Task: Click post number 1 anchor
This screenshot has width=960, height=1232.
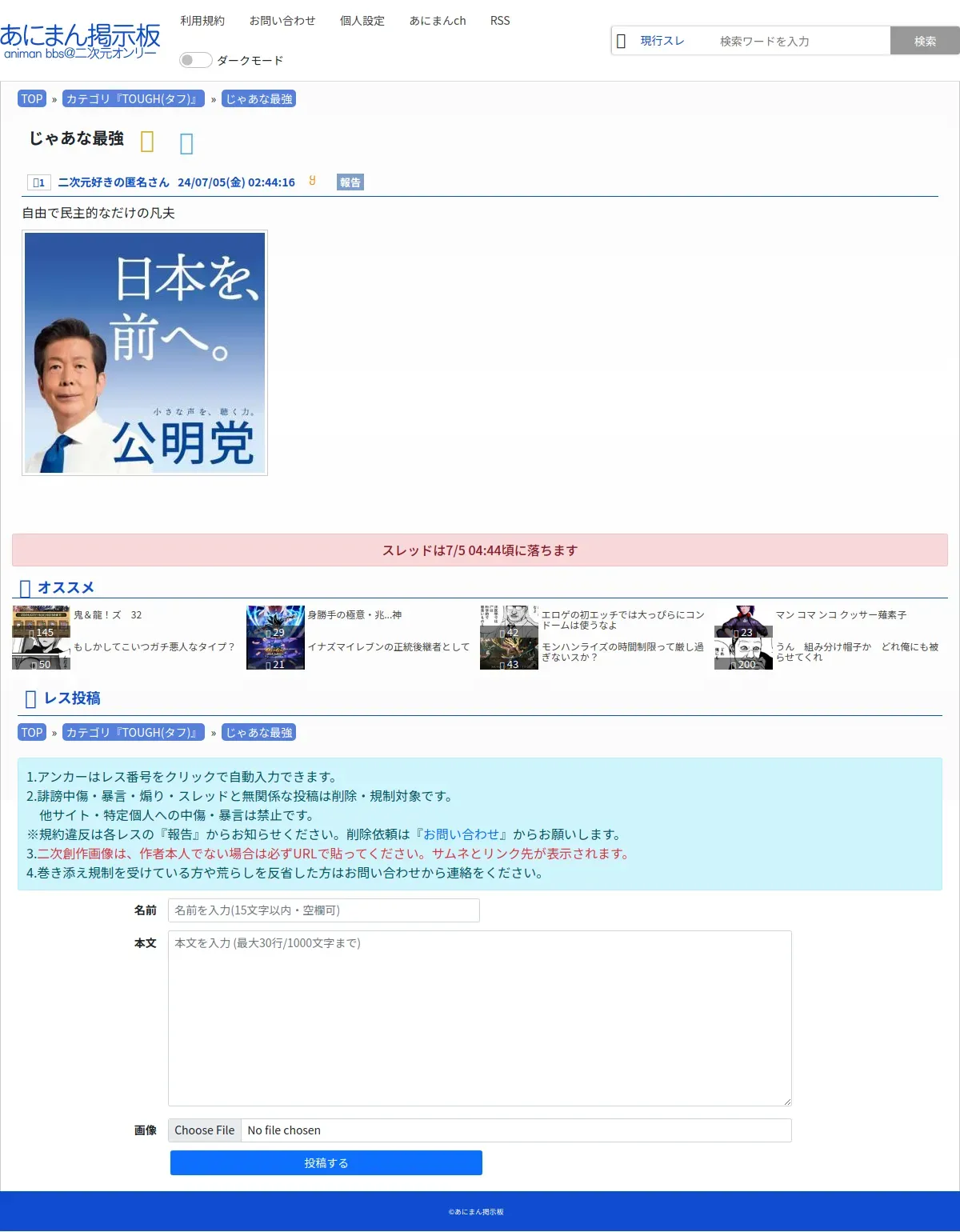Action: pyautogui.click(x=39, y=182)
